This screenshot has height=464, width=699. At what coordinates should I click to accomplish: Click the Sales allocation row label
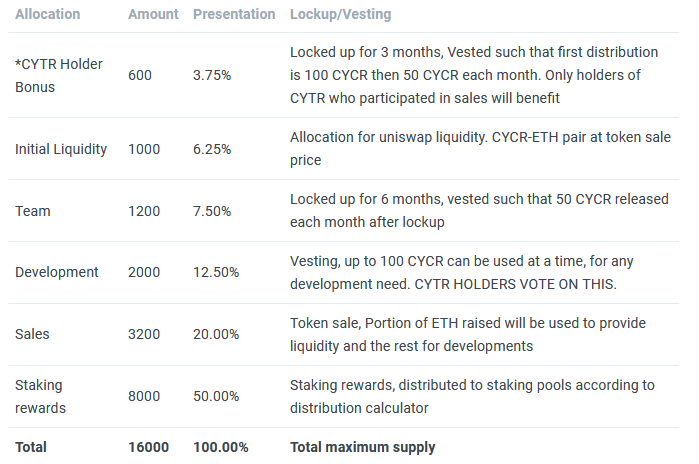[x=33, y=334]
